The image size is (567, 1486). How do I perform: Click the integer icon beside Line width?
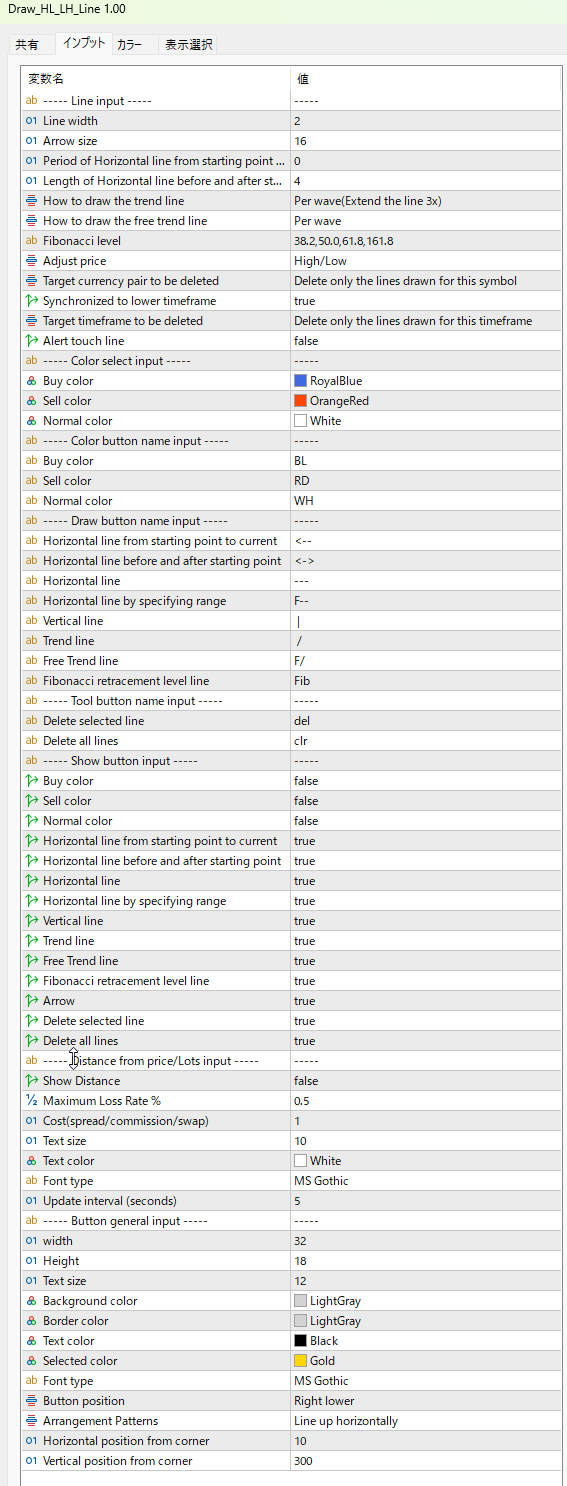[x=31, y=121]
